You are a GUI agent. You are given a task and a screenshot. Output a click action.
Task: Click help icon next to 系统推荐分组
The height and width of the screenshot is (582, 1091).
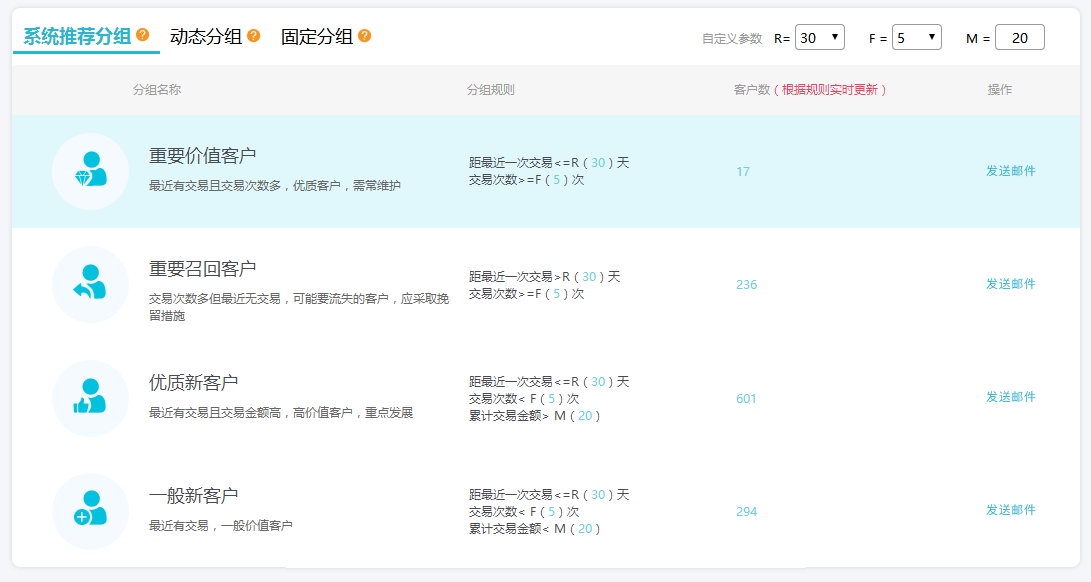[x=143, y=35]
